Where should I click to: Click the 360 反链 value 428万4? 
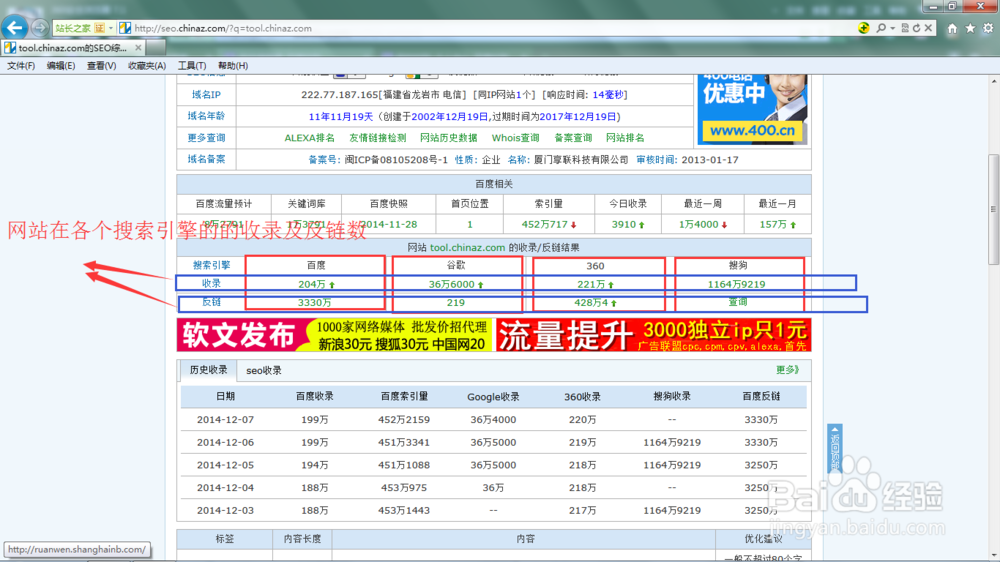tap(591, 302)
